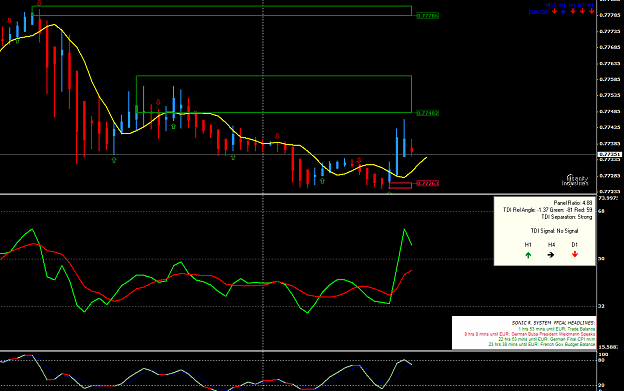Click the 'TDI Separation: Strong' text
Viewport: 625px width, 391px height.
(566, 217)
